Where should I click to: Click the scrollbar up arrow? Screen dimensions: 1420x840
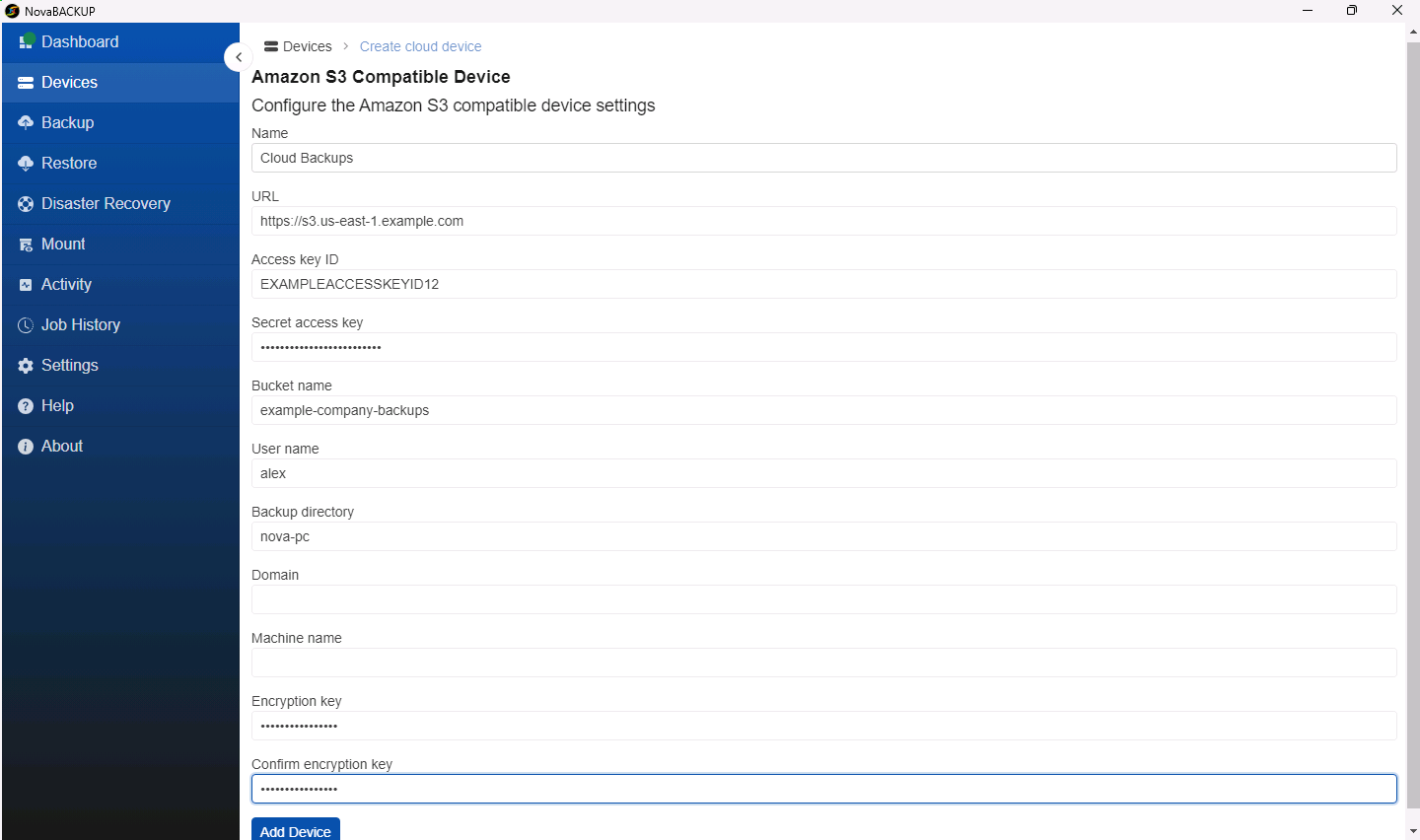[x=1413, y=32]
